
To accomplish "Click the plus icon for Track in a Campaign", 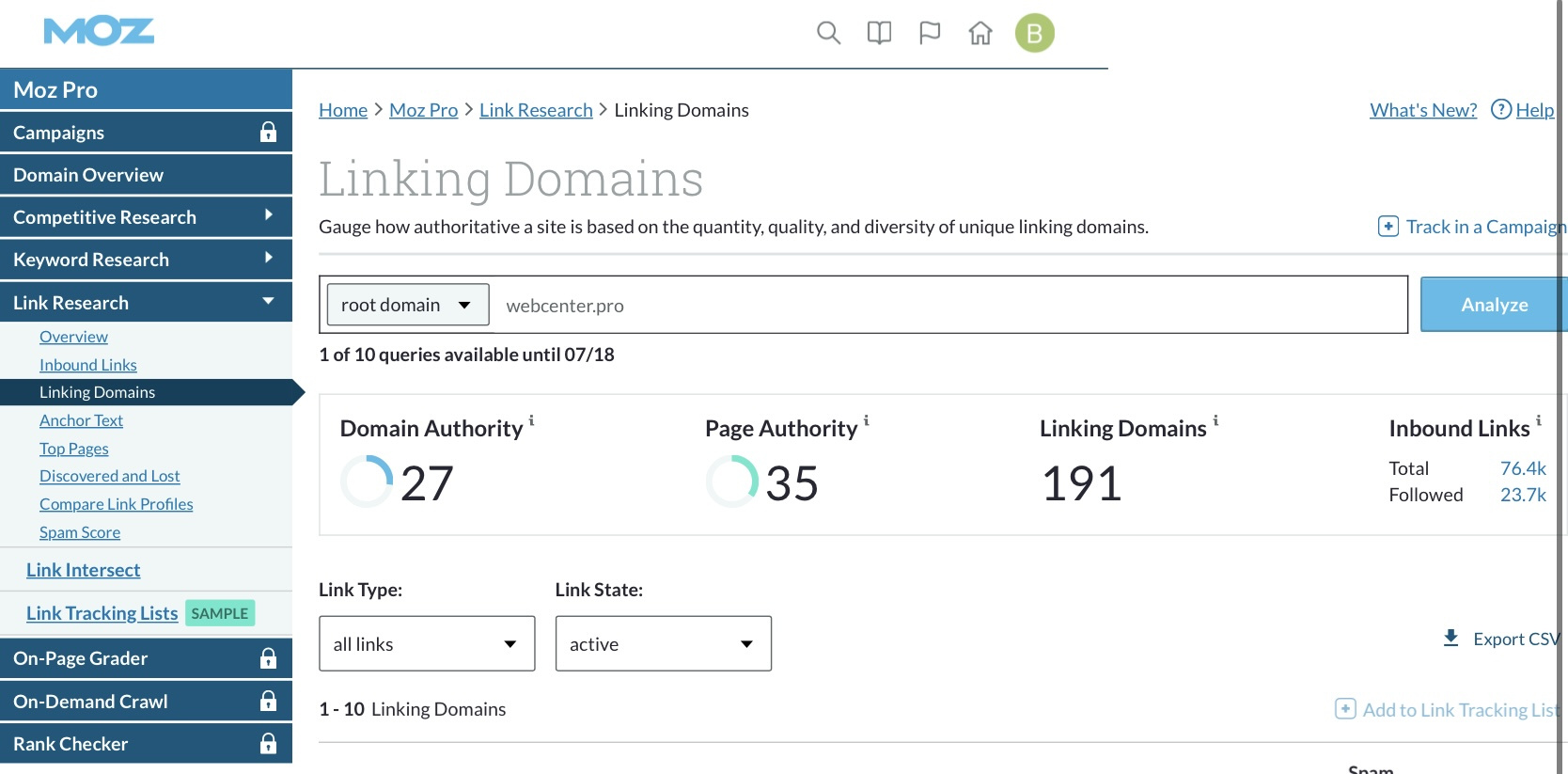I will (x=1388, y=227).
